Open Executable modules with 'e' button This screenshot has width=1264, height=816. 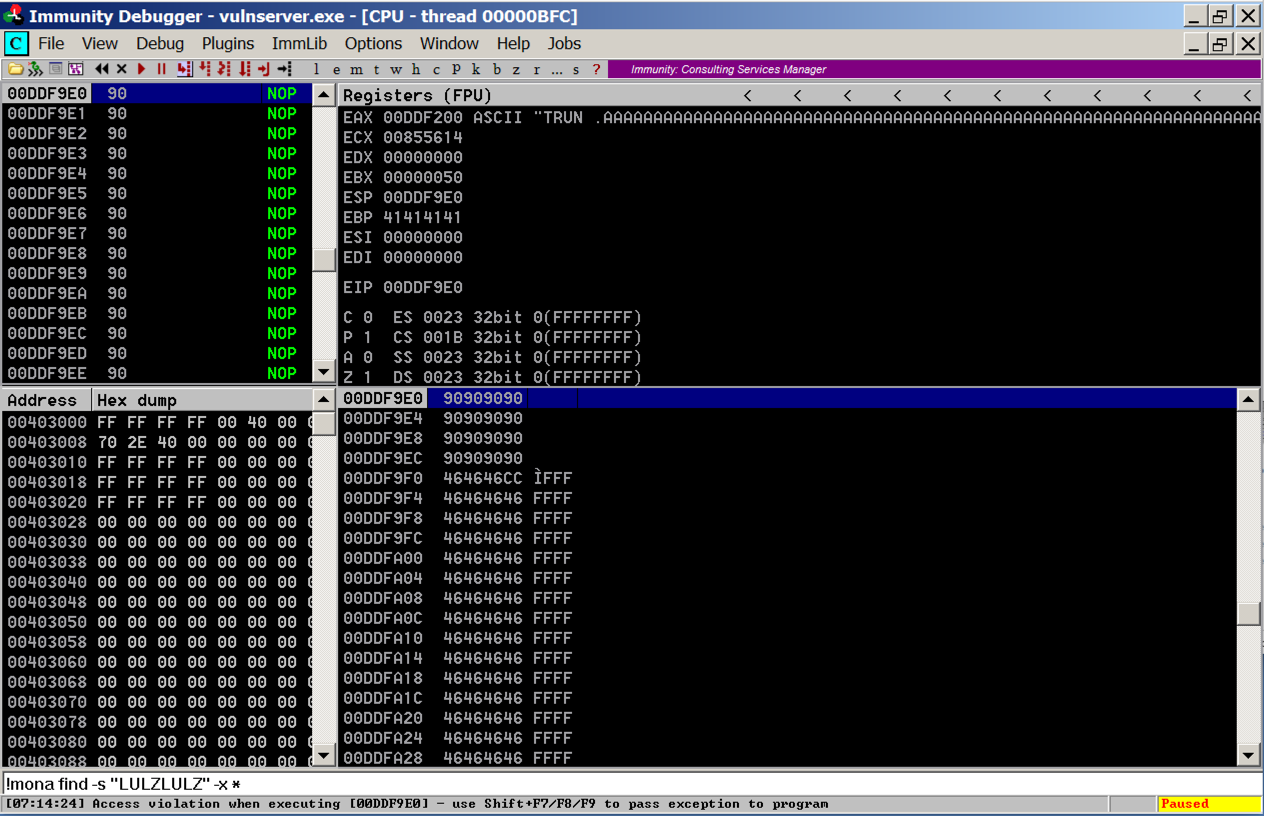click(x=336, y=69)
